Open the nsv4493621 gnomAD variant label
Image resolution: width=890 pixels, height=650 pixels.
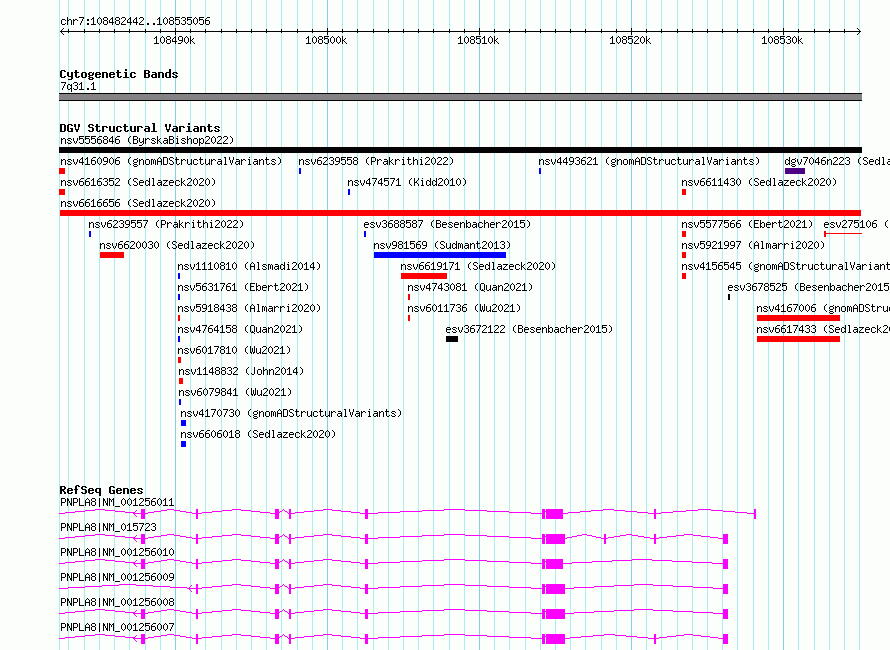[649, 161]
